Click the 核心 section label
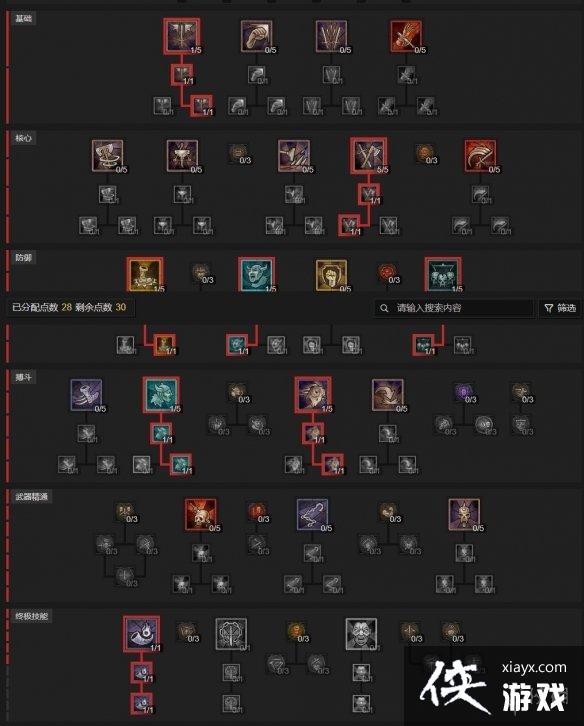This screenshot has width=584, height=726. click(x=24, y=138)
